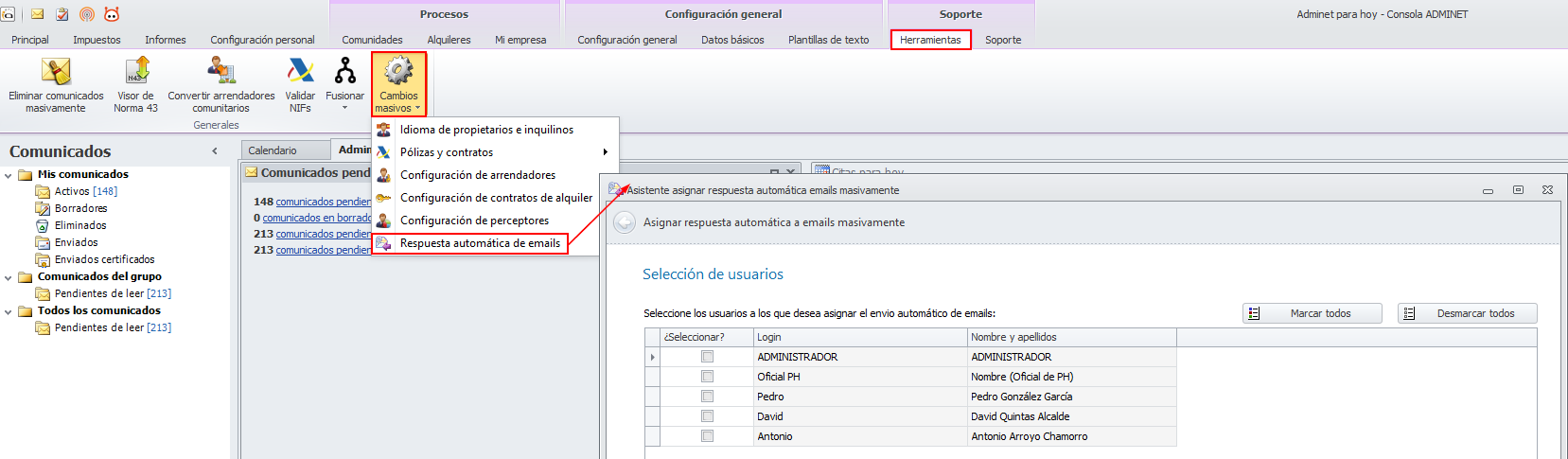Open Pendientes de leer under Todos los comunicados
This screenshot has height=459, width=1568.
[x=113, y=327]
